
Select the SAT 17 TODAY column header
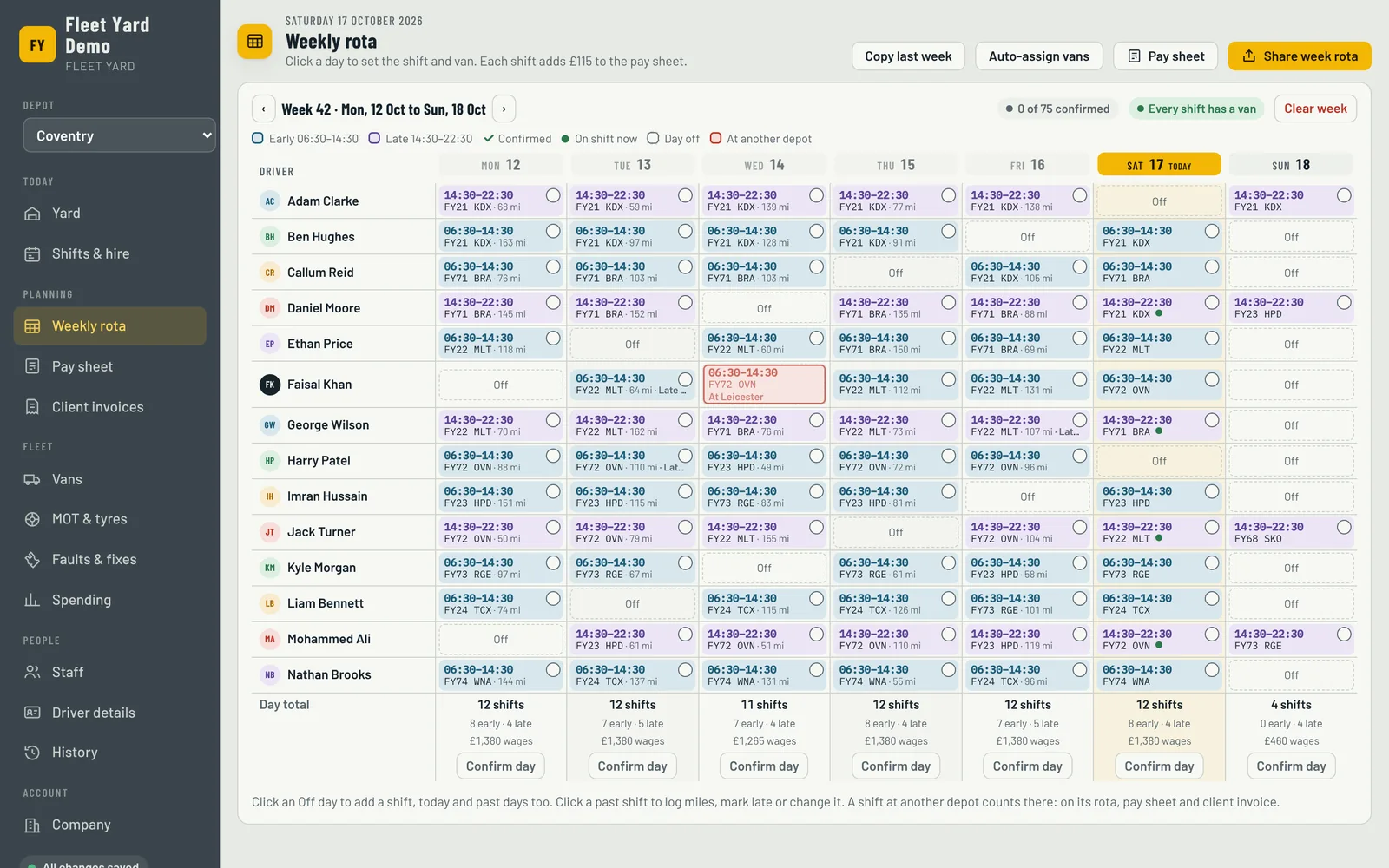(1159, 165)
